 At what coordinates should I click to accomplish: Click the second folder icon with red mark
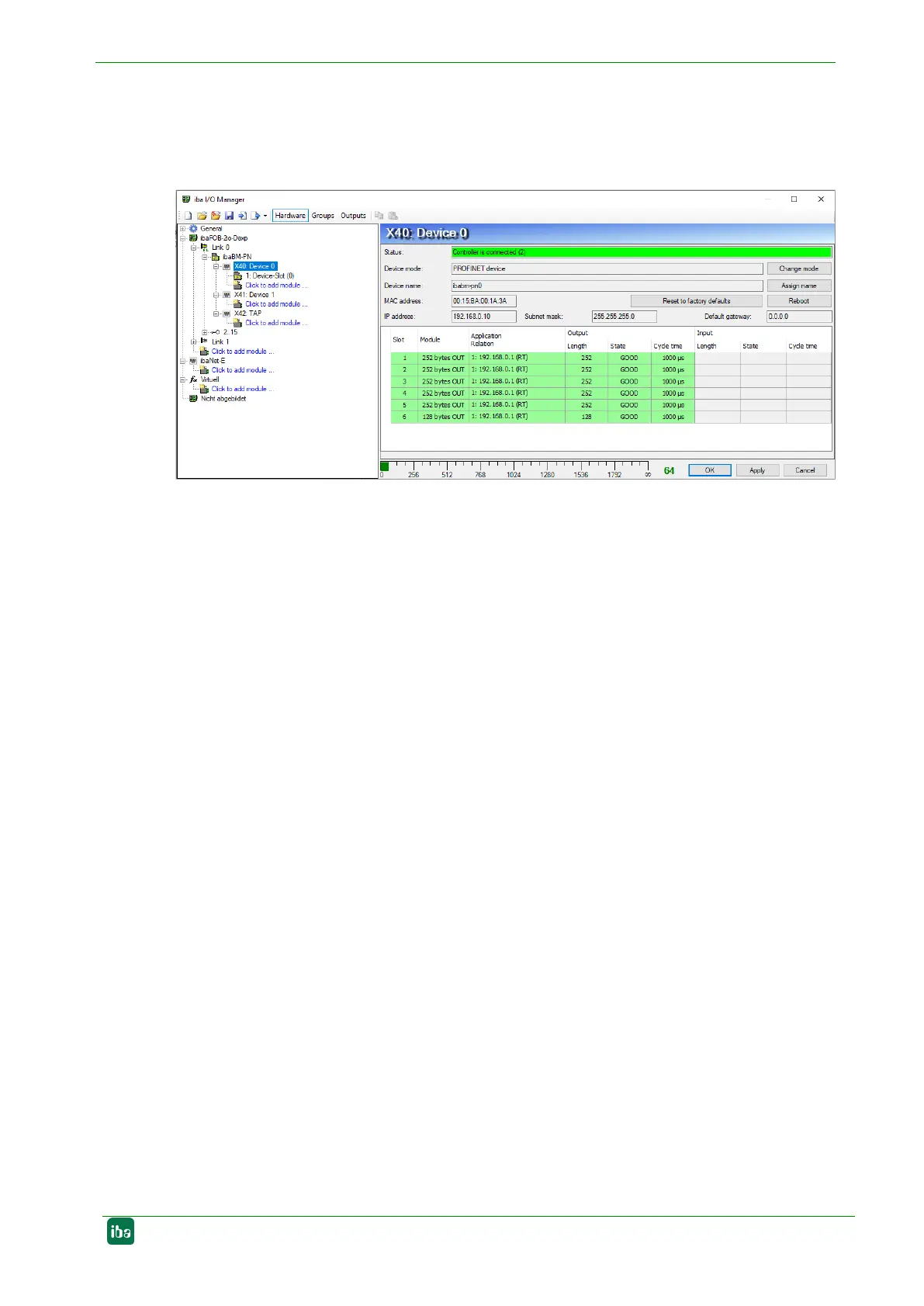pos(216,216)
